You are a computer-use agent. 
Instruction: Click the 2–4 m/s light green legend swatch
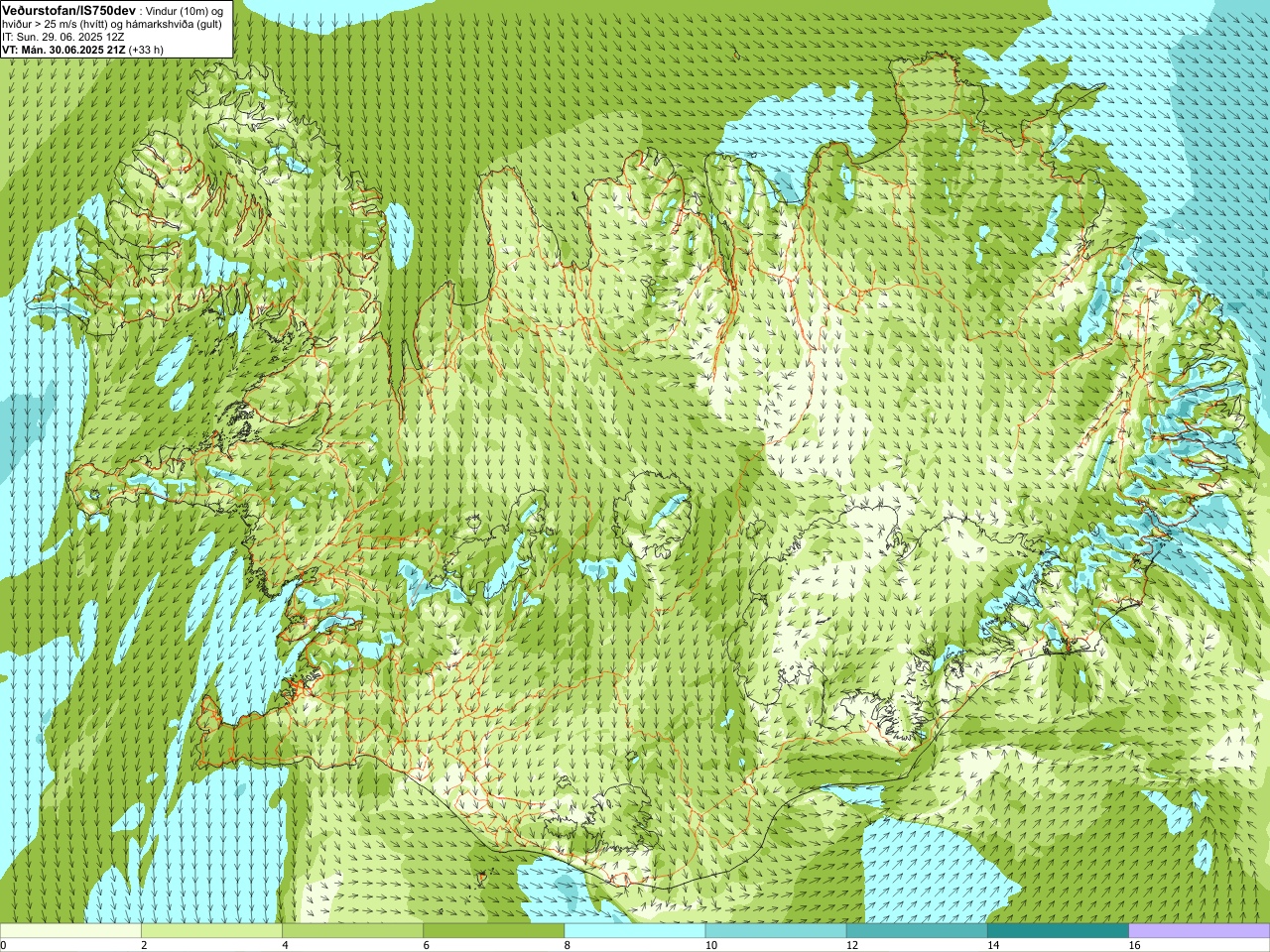(x=211, y=931)
